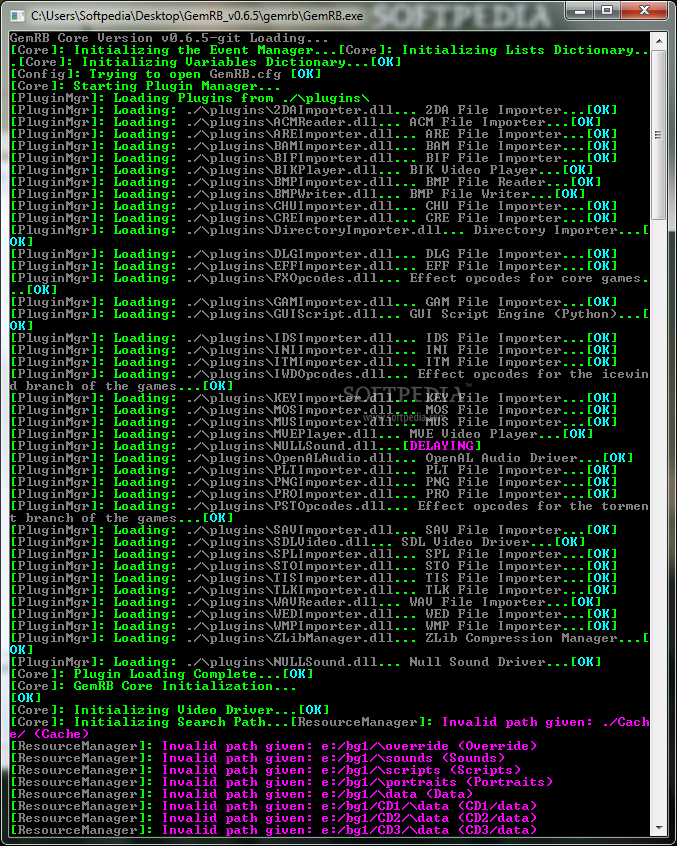677x846 pixels.
Task: Click the OpenALAudio.dll loading line
Action: 322,458
